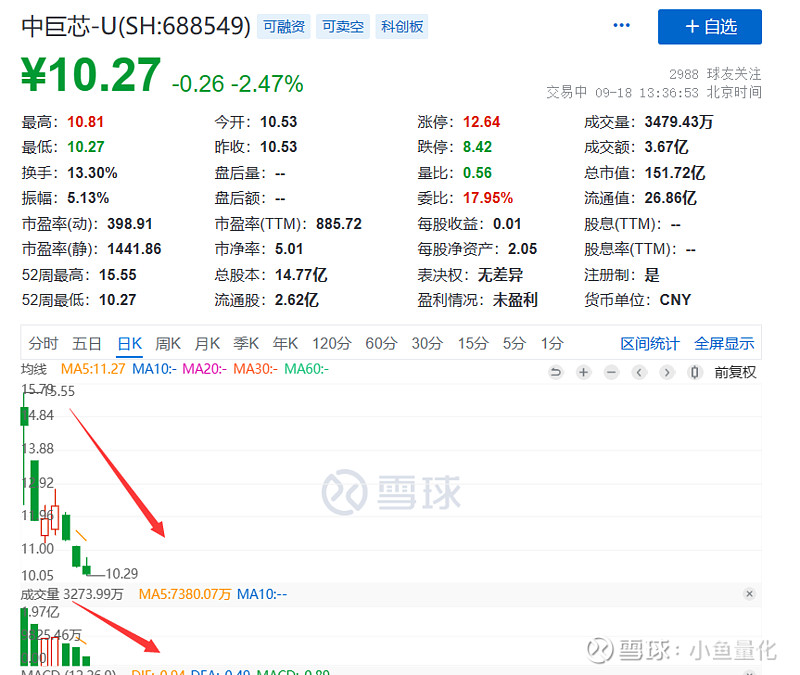Click the 货币单位 value CNY
The image size is (800, 675).
pyautogui.click(x=675, y=300)
